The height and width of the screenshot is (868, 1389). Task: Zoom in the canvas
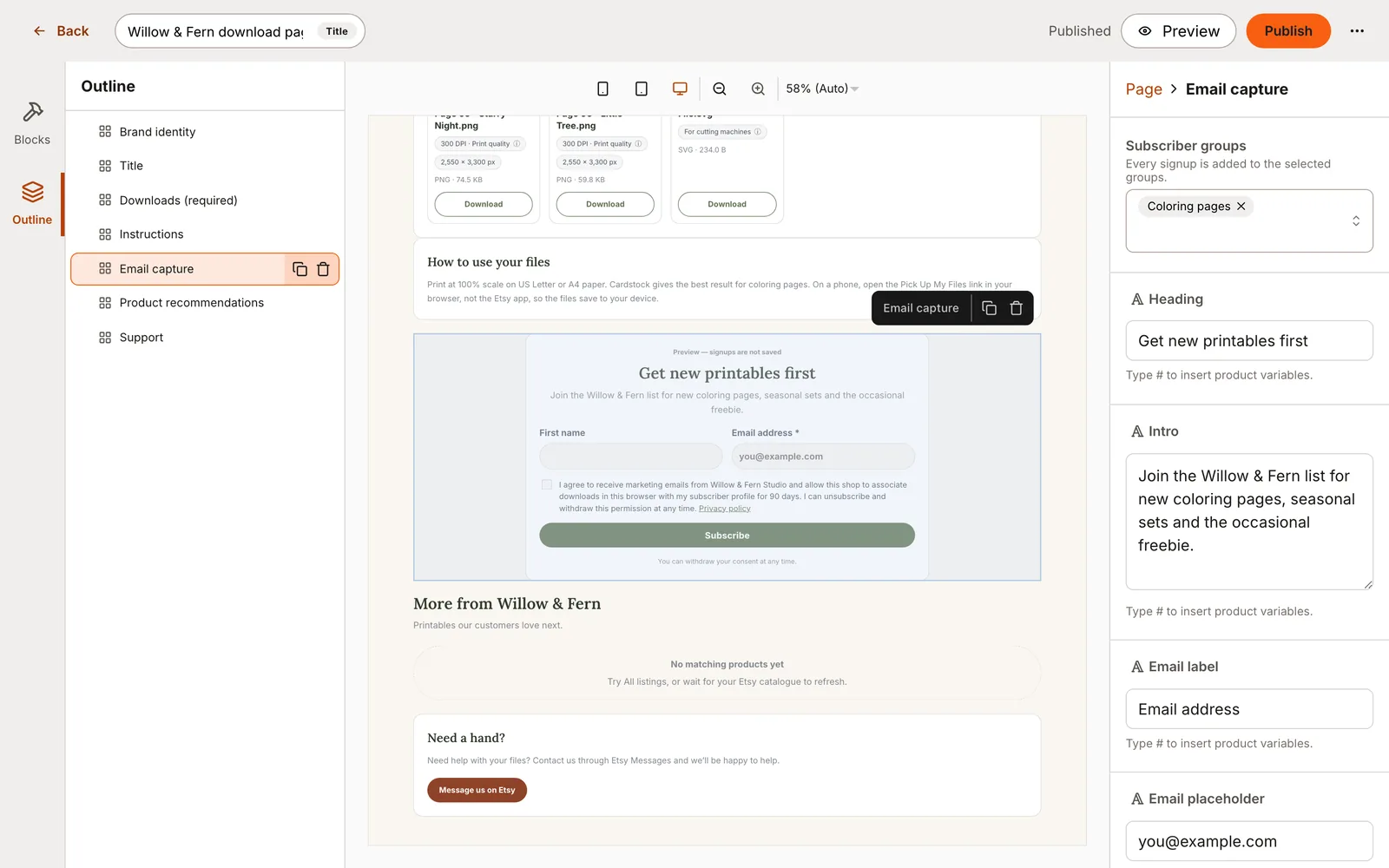[758, 89]
